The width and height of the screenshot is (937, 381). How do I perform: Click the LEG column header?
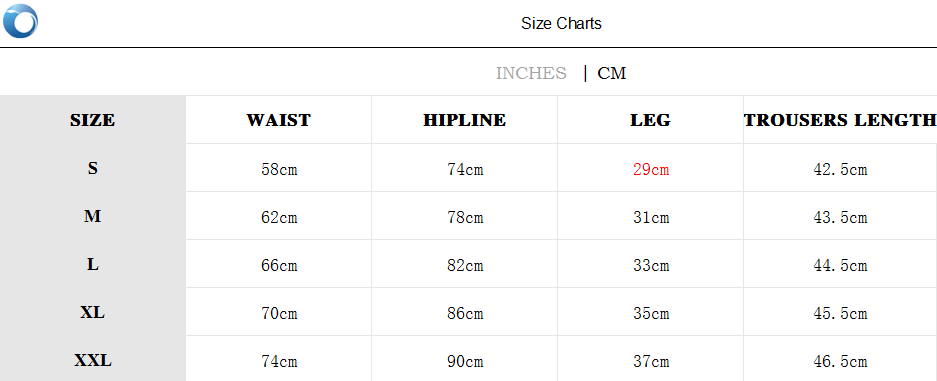(650, 120)
